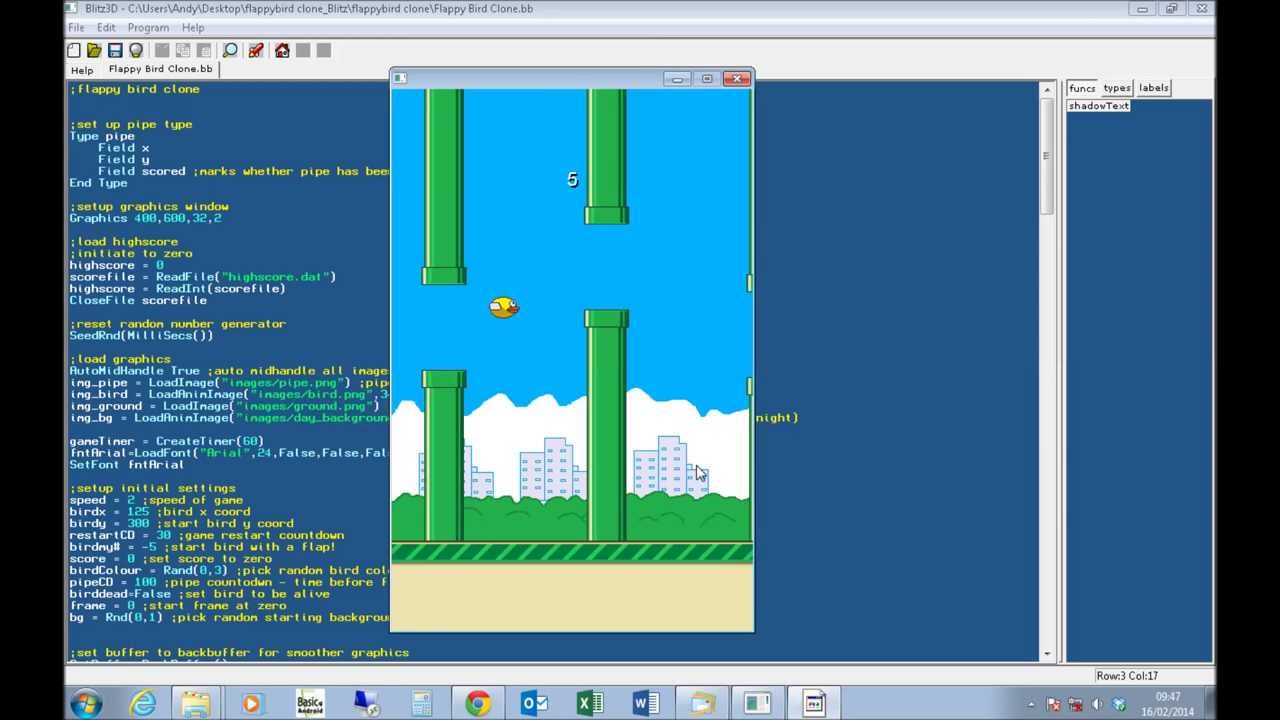
Task: Open Google Chrome from the taskbar
Action: [478, 704]
